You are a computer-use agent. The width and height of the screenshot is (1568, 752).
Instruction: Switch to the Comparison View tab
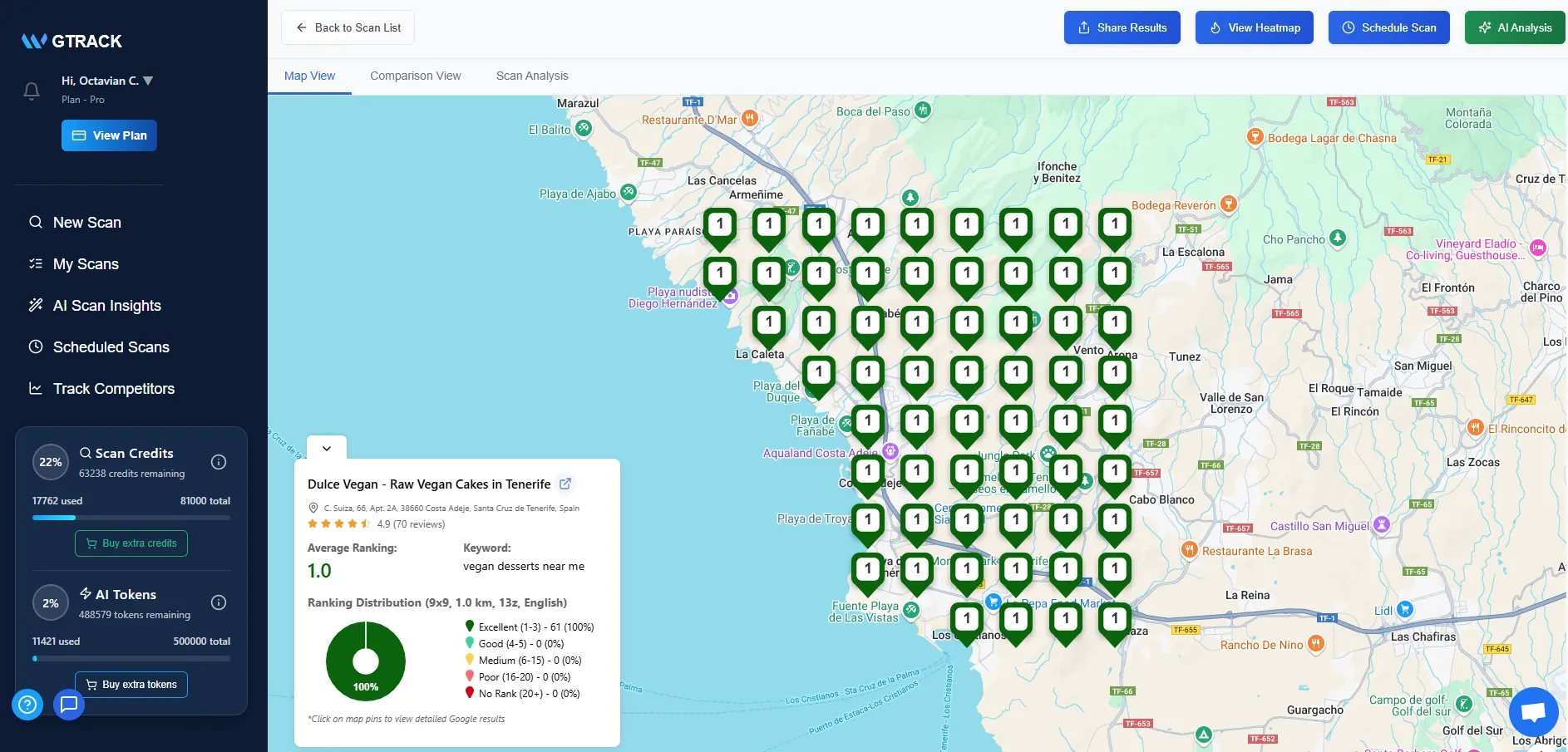pyautogui.click(x=416, y=76)
